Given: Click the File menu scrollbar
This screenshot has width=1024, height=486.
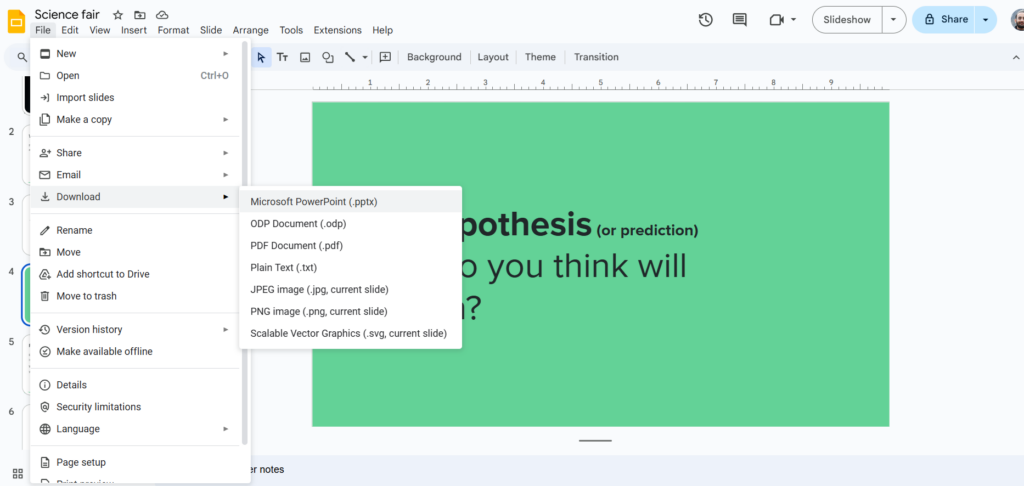Looking at the screenshot, I should pos(245,240).
